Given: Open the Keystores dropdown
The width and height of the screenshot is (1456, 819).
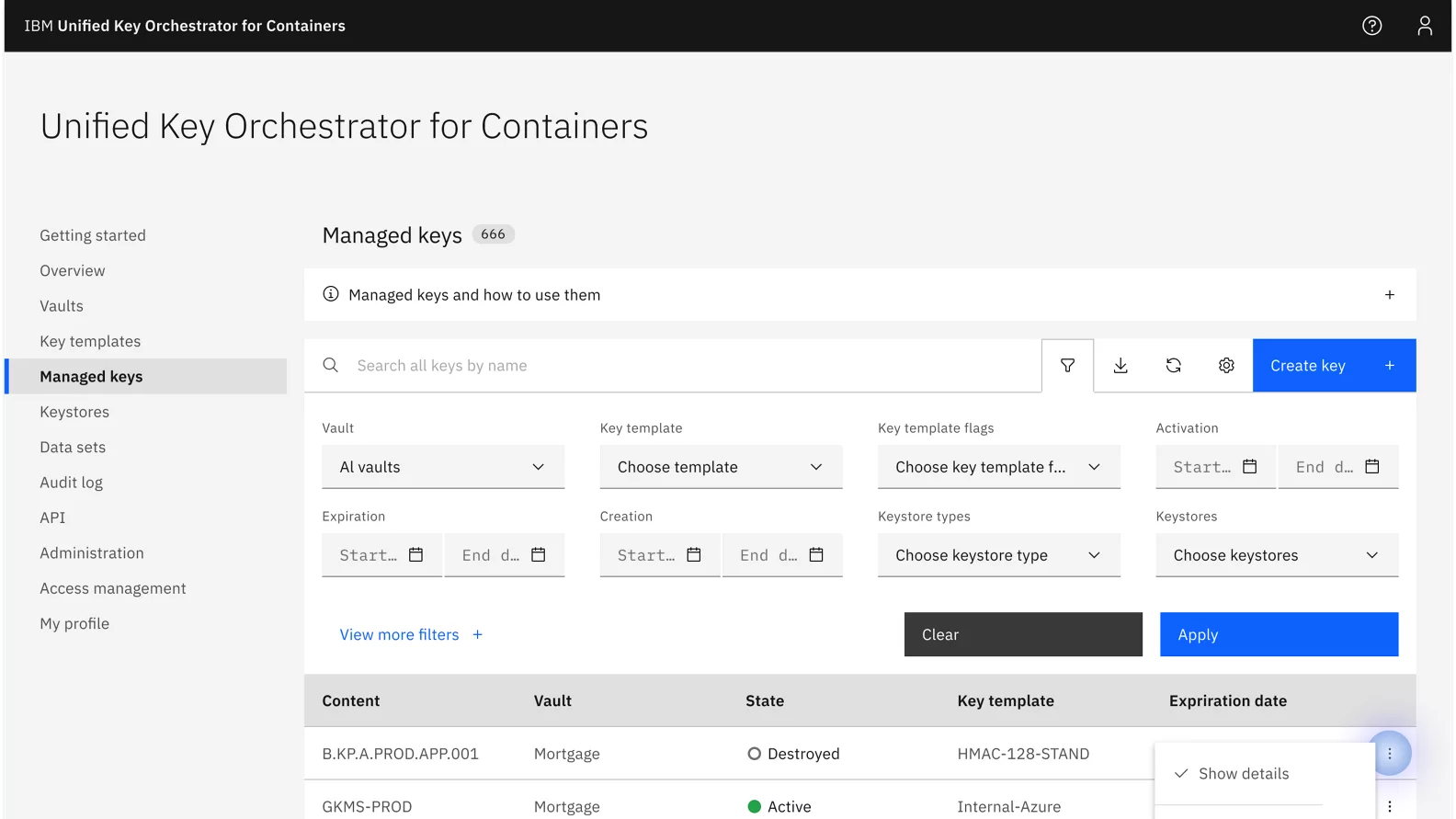Looking at the screenshot, I should (x=1277, y=555).
